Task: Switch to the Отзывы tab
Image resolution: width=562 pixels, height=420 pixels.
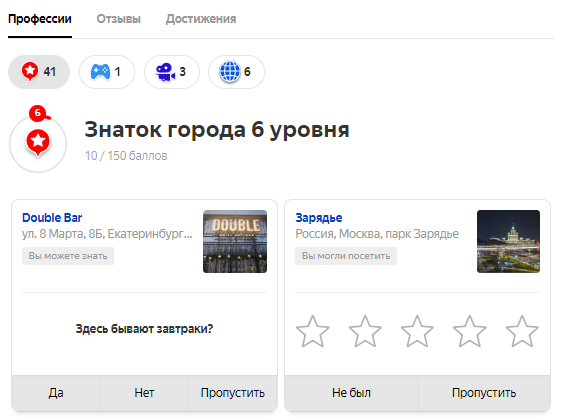Action: coord(119,19)
